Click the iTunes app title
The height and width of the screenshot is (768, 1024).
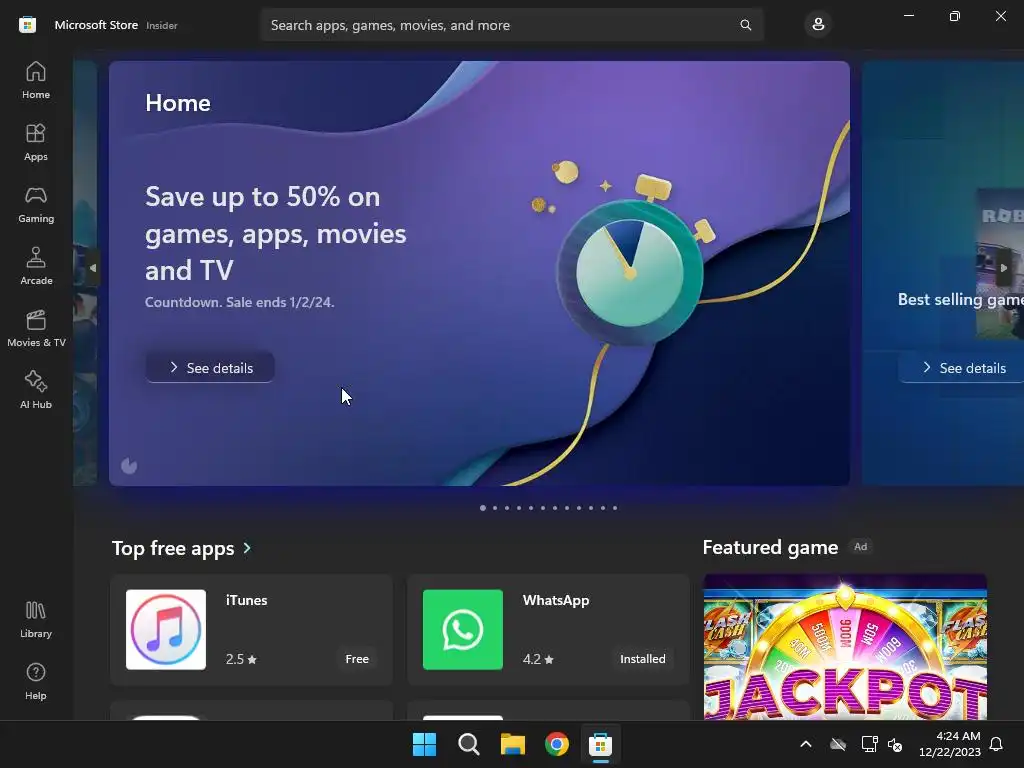tap(246, 600)
